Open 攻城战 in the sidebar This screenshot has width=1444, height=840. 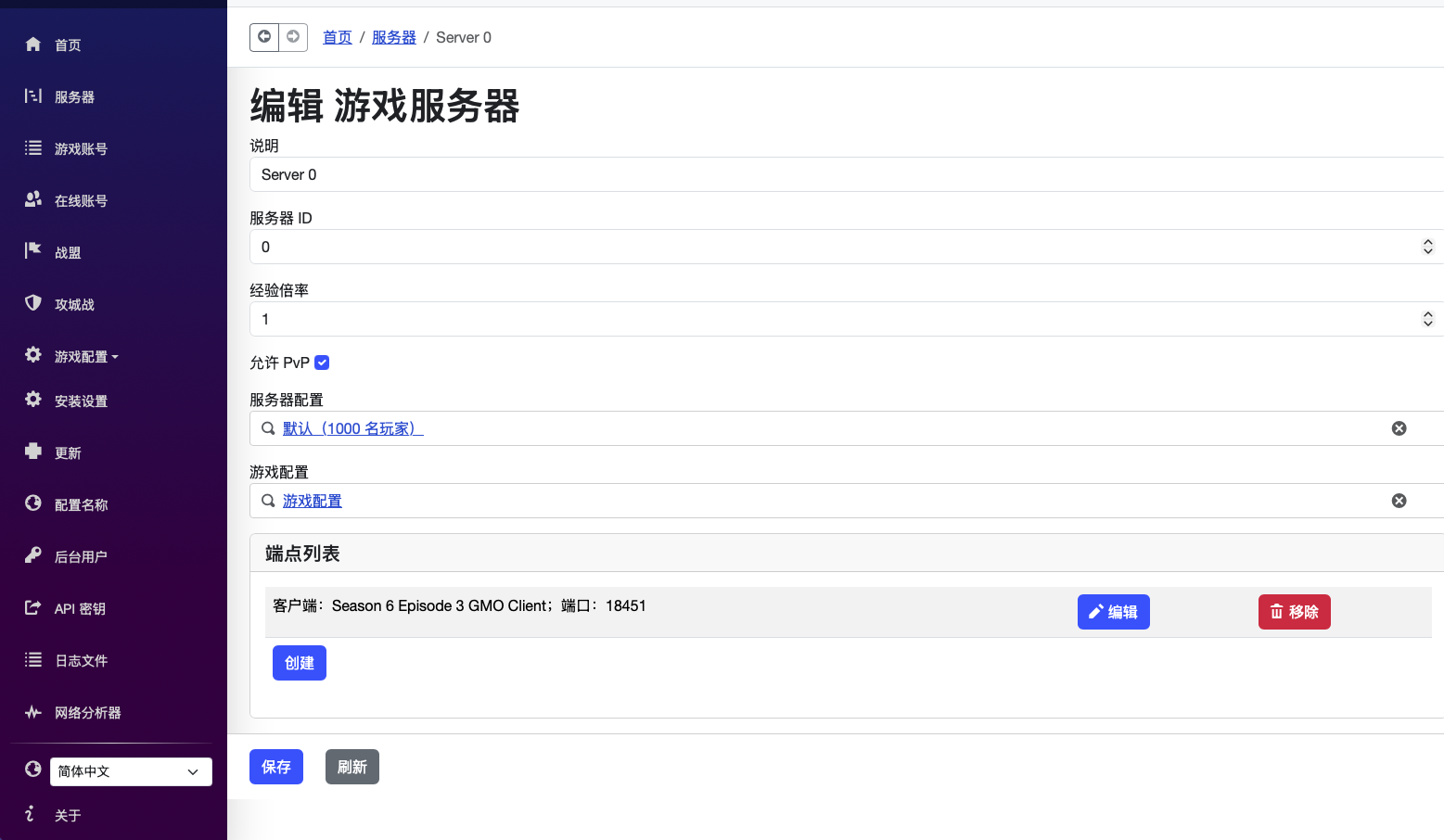pyautogui.click(x=74, y=305)
